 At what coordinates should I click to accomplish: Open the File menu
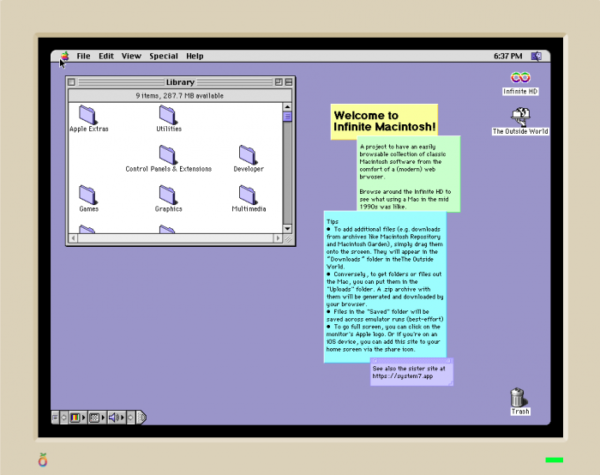(x=83, y=56)
